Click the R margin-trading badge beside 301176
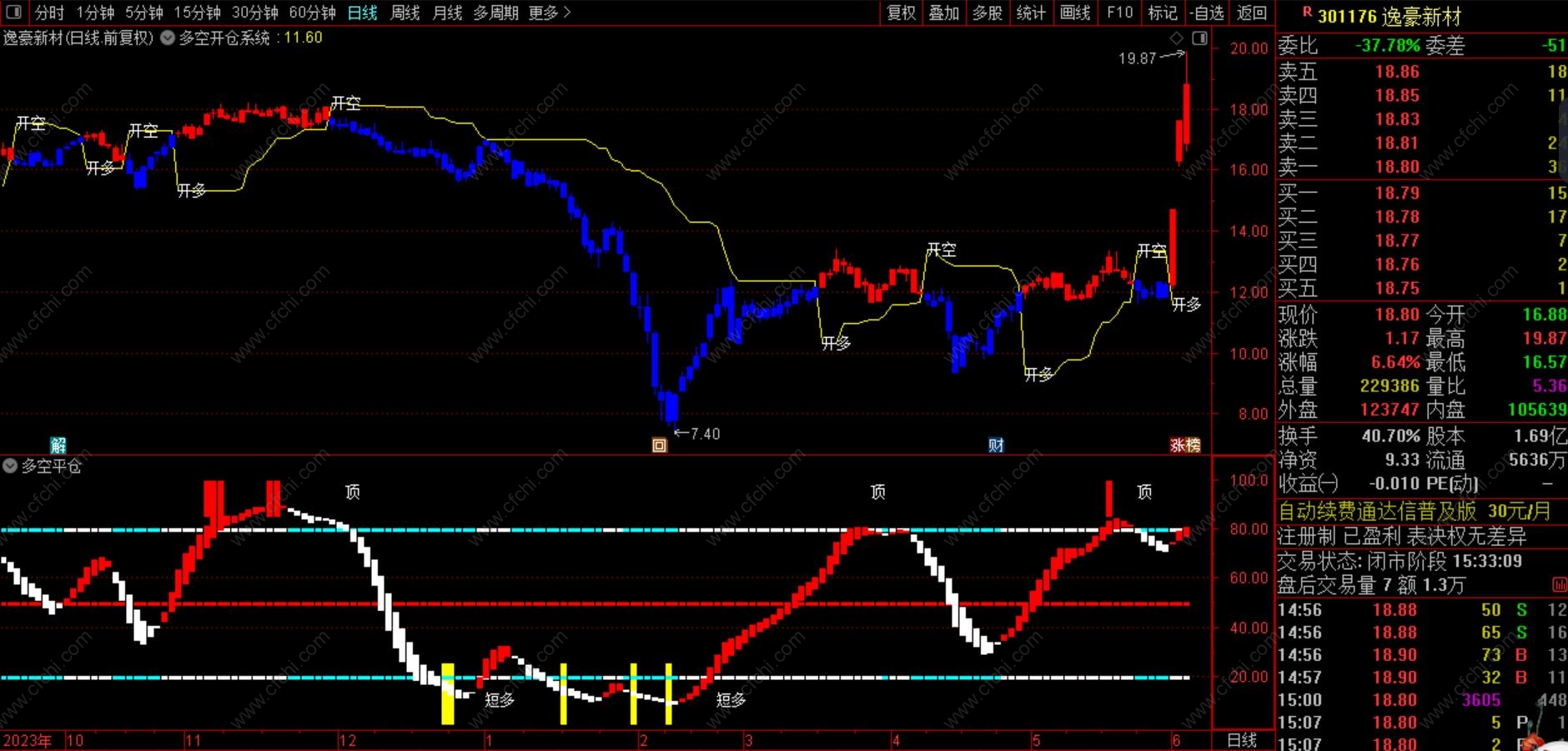Image resolution: width=1568 pixels, height=751 pixels. (x=1307, y=12)
